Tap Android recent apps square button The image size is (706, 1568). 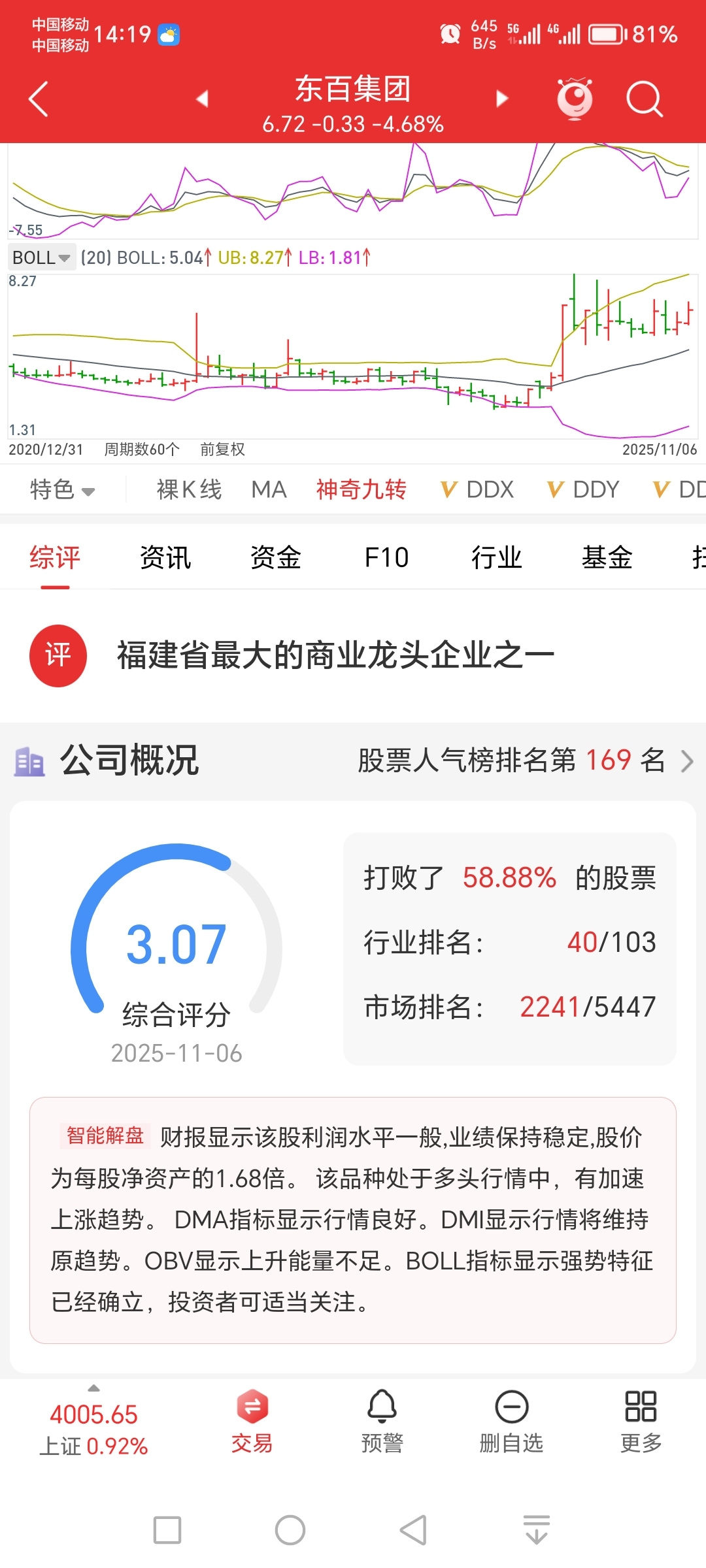[167, 1530]
